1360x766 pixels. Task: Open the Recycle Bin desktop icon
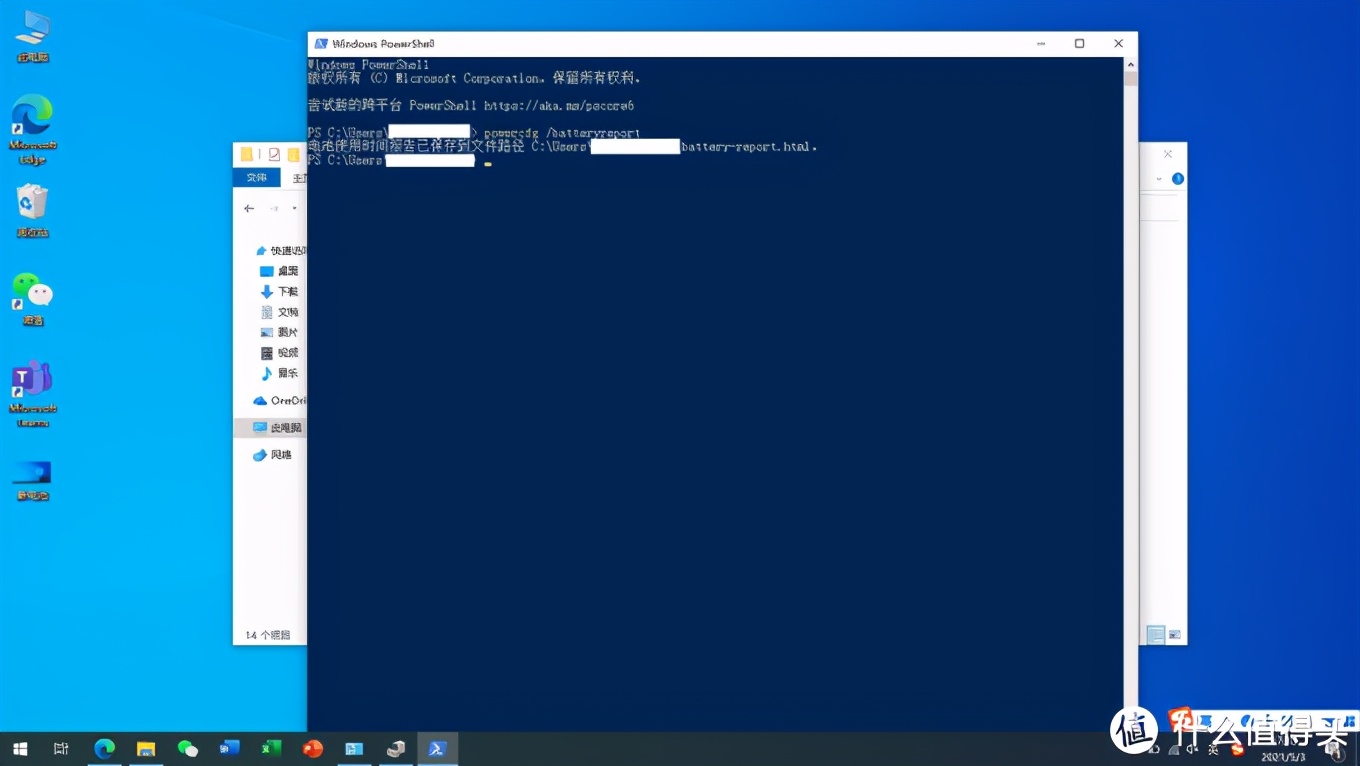click(32, 203)
